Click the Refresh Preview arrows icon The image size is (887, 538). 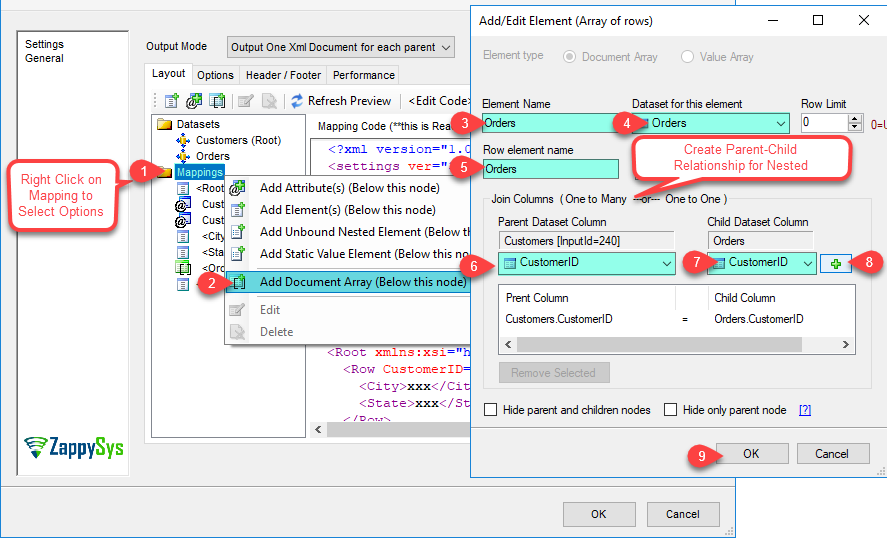(297, 101)
